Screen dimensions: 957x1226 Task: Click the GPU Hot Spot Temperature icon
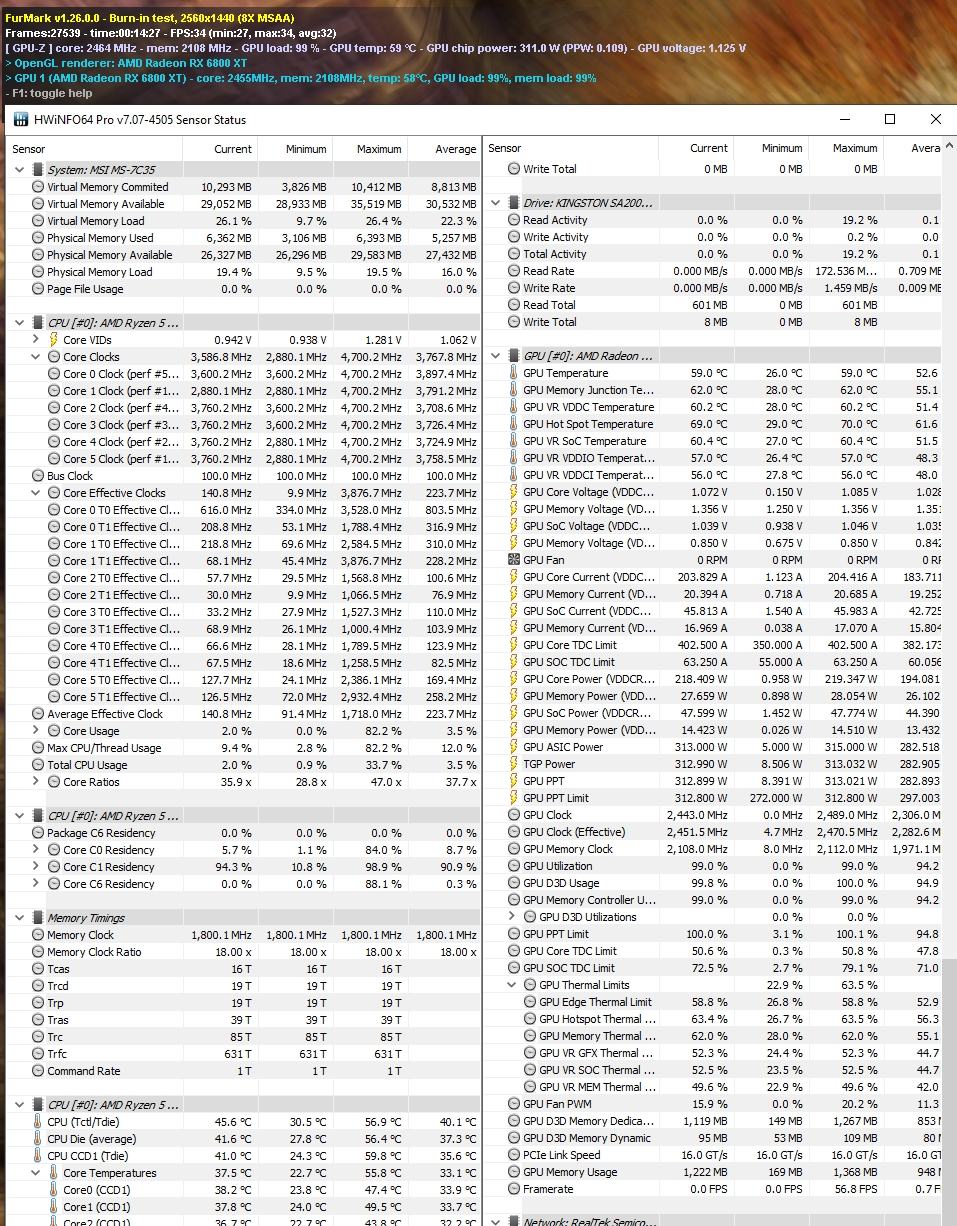[x=514, y=424]
